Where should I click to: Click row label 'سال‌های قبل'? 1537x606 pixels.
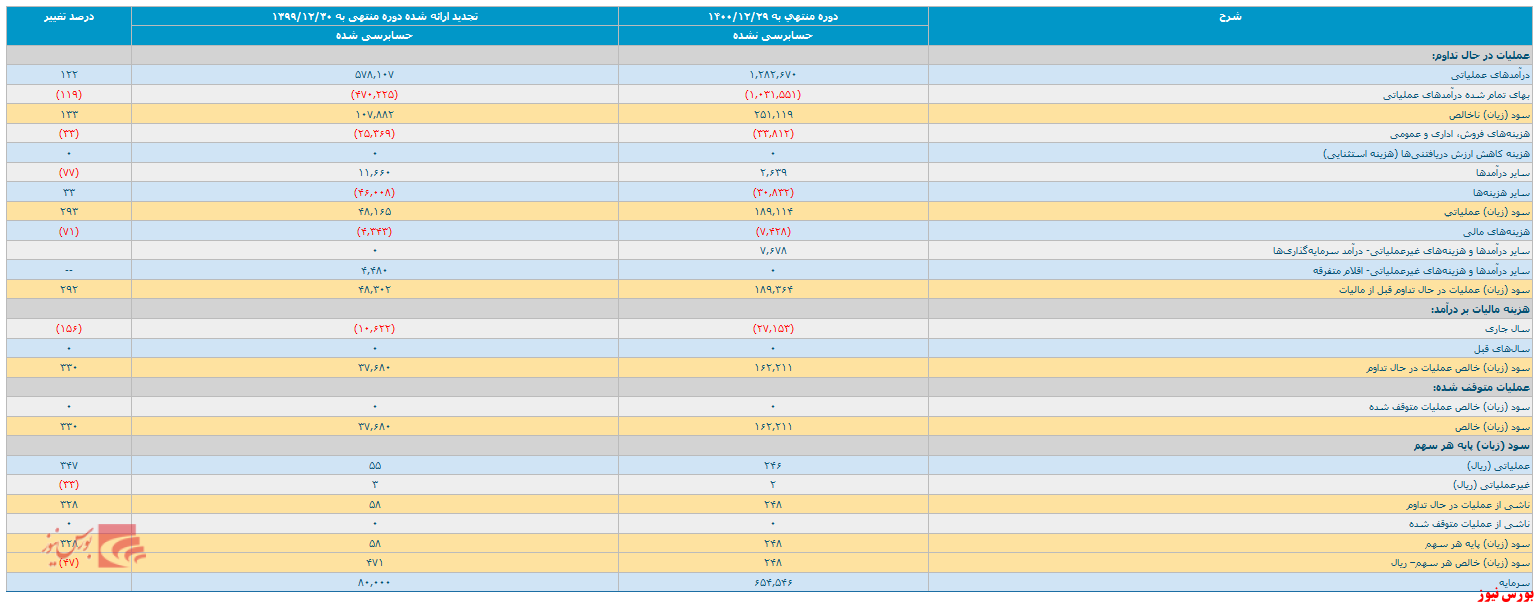pos(1504,348)
